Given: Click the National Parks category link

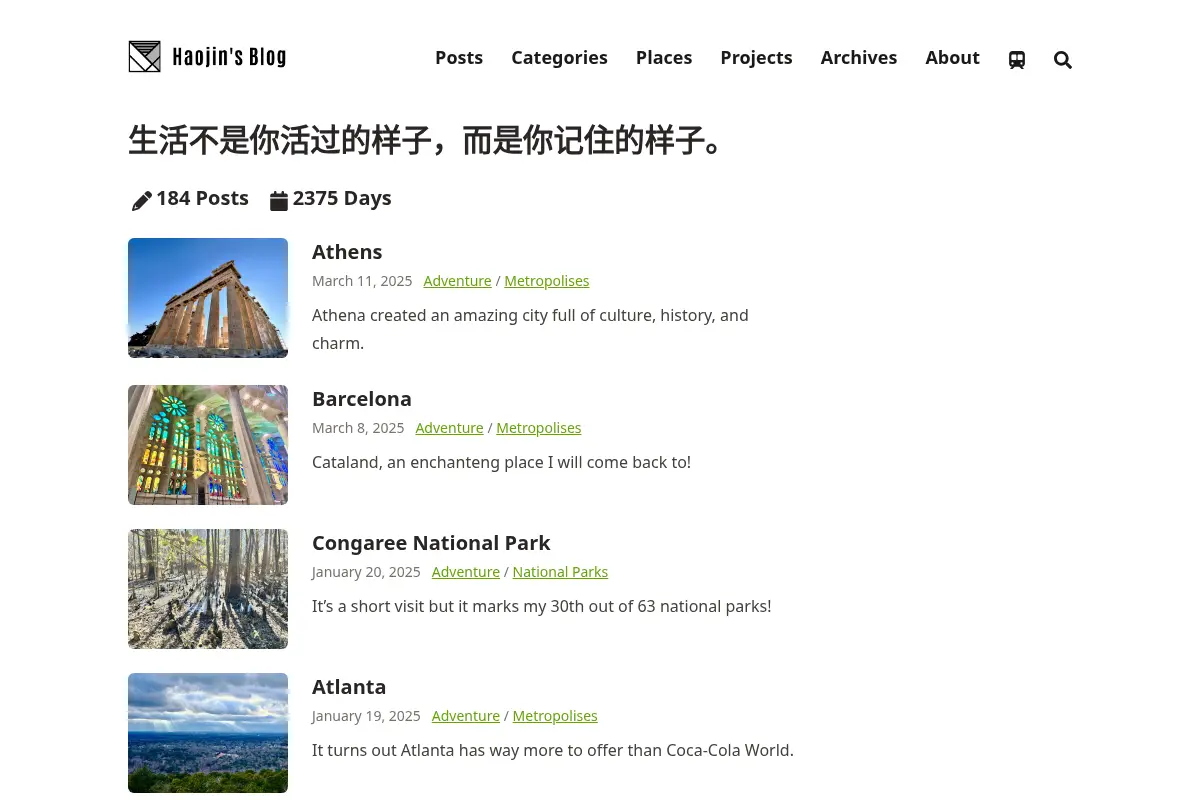Looking at the screenshot, I should 560,572.
